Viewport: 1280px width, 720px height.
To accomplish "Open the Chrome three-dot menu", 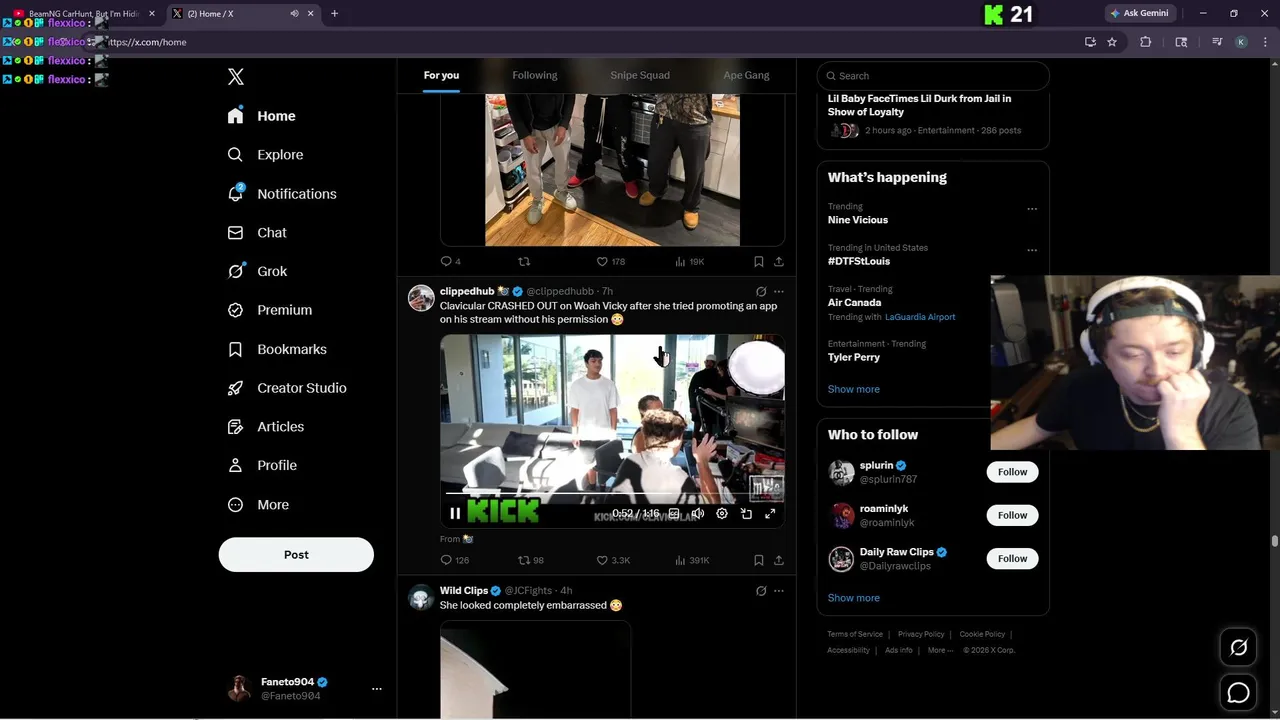I will pyautogui.click(x=1265, y=42).
